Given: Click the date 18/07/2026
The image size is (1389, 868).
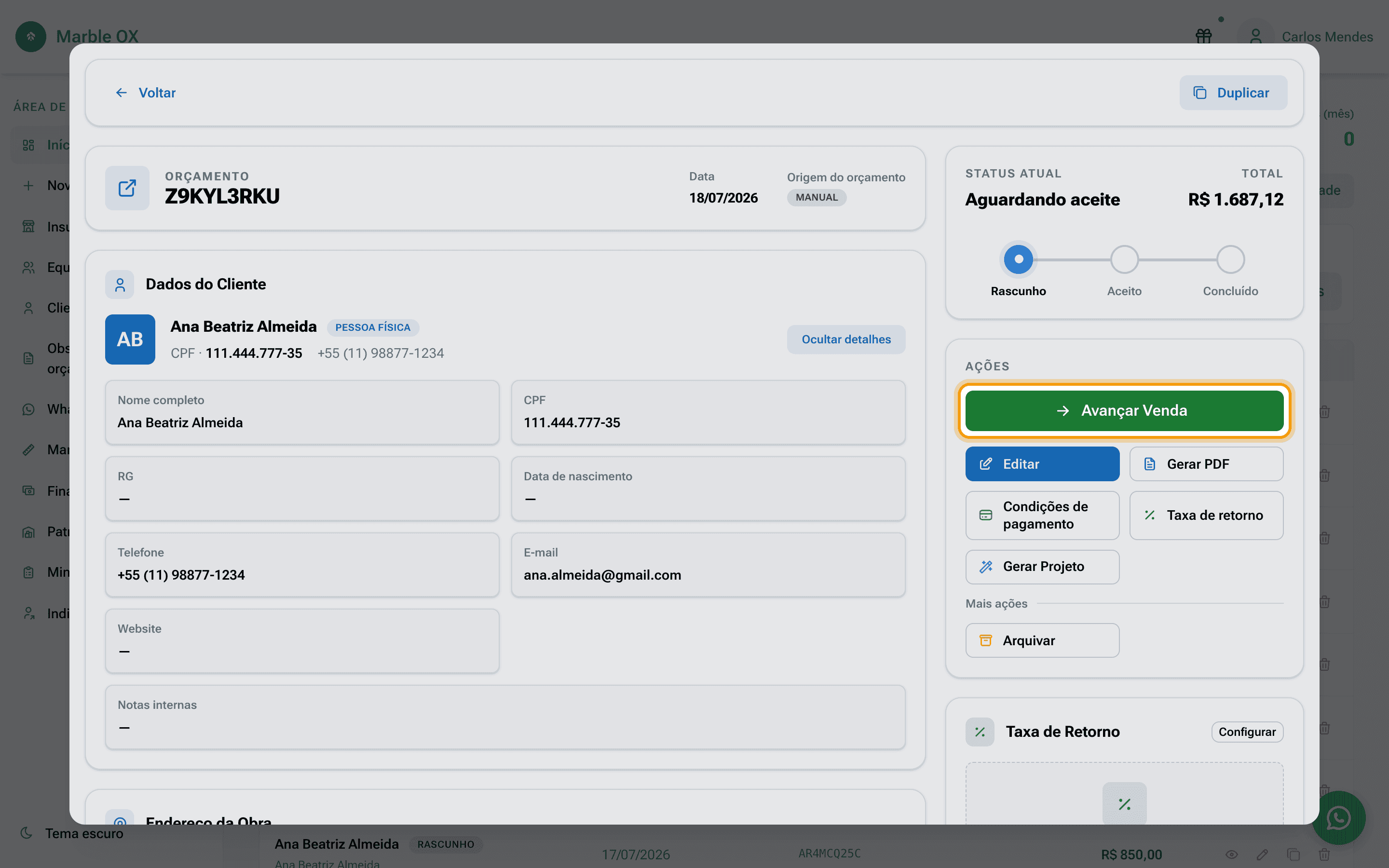Looking at the screenshot, I should coord(723,198).
